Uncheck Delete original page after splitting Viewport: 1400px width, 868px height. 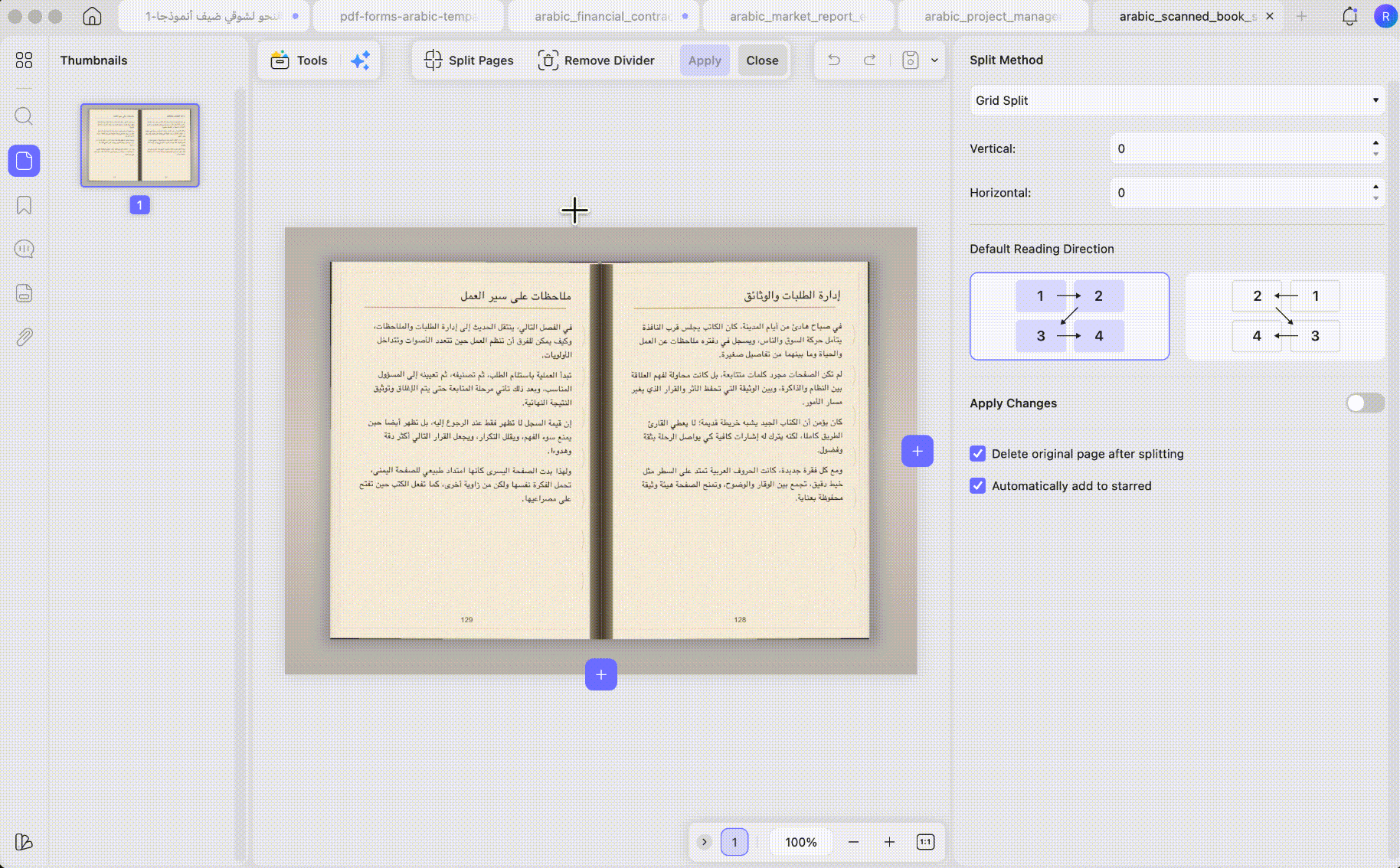[978, 454]
